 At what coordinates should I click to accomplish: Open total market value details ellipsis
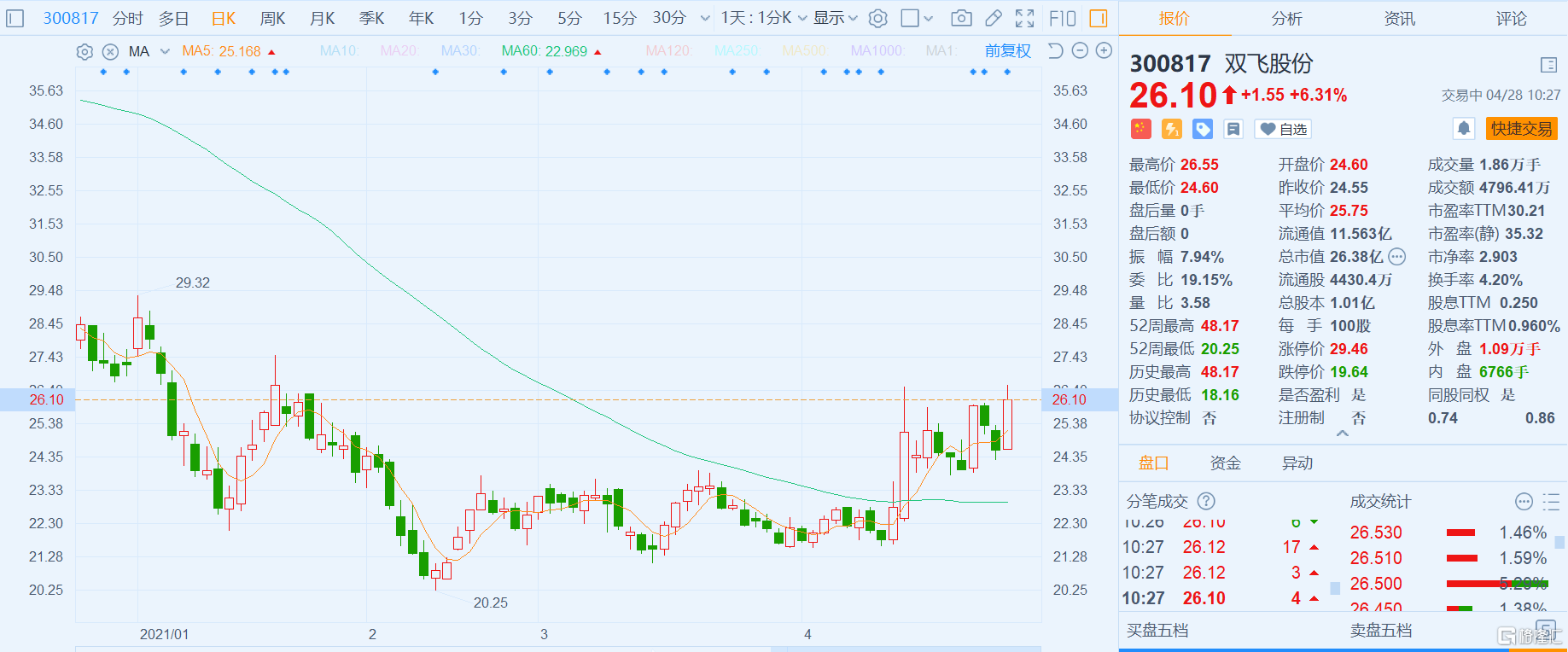click(x=1397, y=257)
